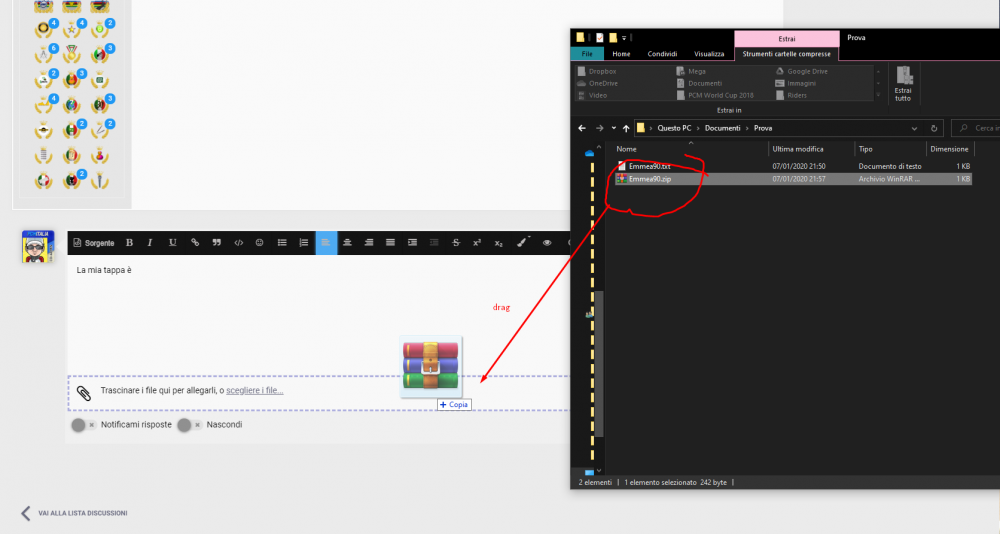Click into the reply text area

tap(319, 314)
